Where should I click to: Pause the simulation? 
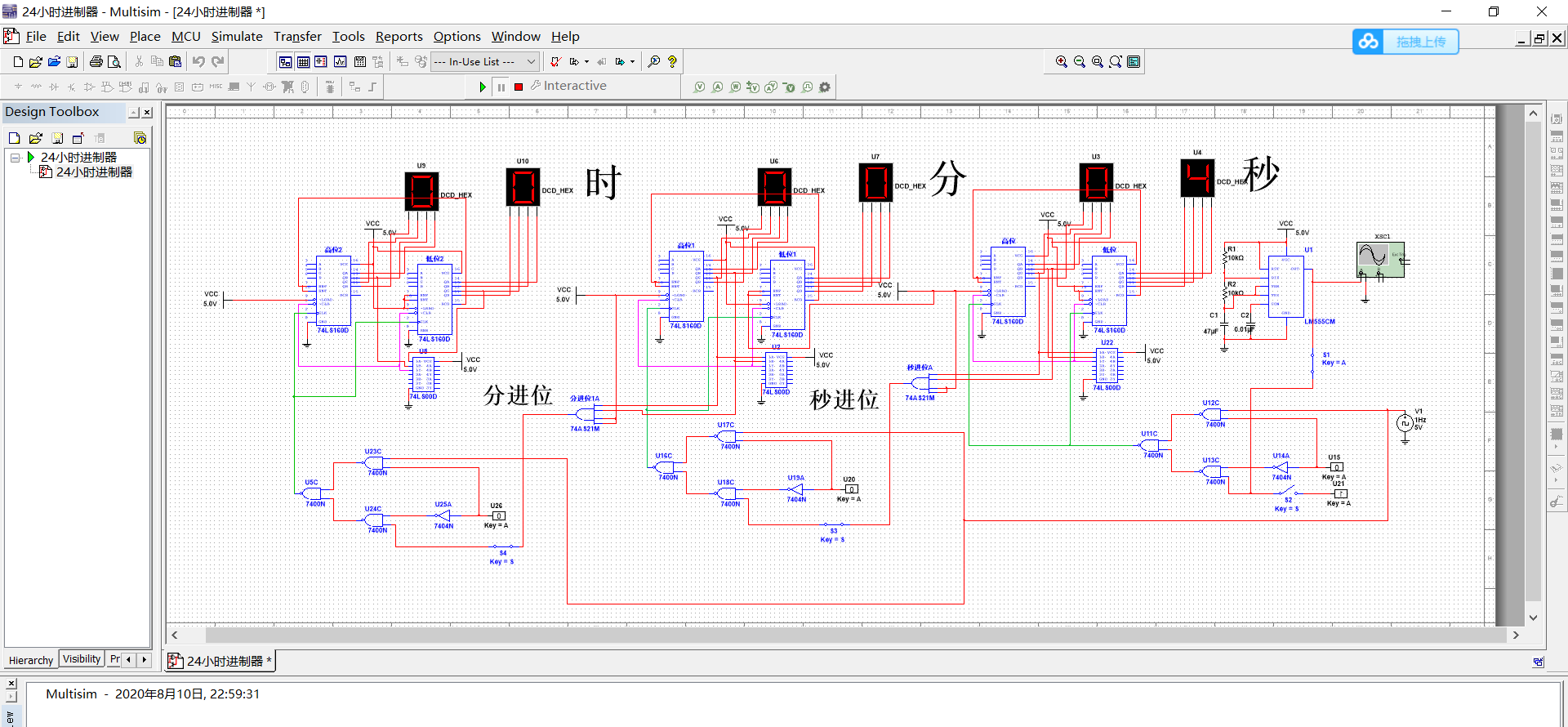(501, 87)
